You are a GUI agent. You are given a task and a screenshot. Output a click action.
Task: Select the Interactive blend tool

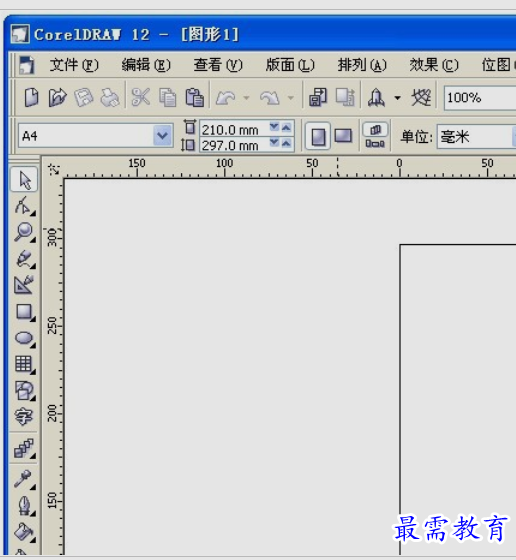pyautogui.click(x=24, y=448)
